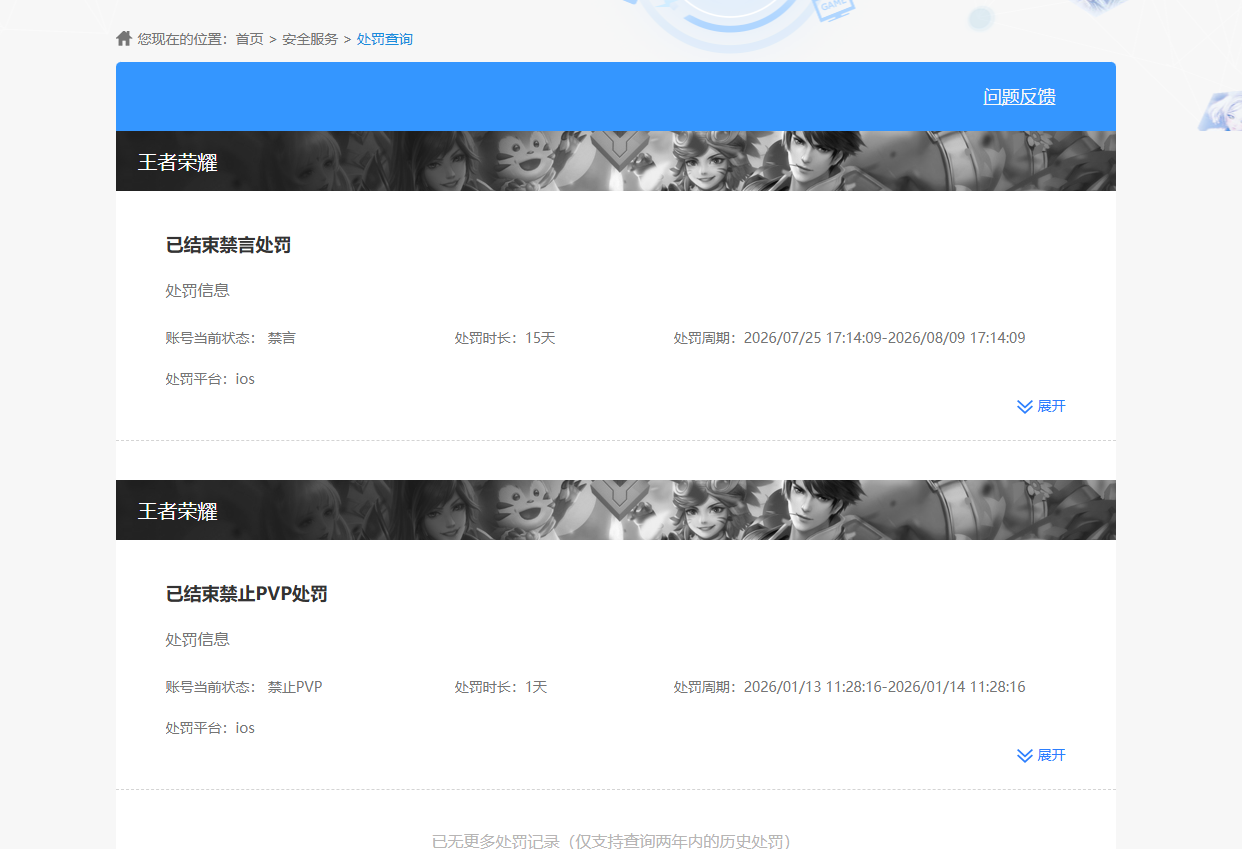
Task: Click 处罚平台：ios in the 禁止PVP record
Action: coord(210,728)
